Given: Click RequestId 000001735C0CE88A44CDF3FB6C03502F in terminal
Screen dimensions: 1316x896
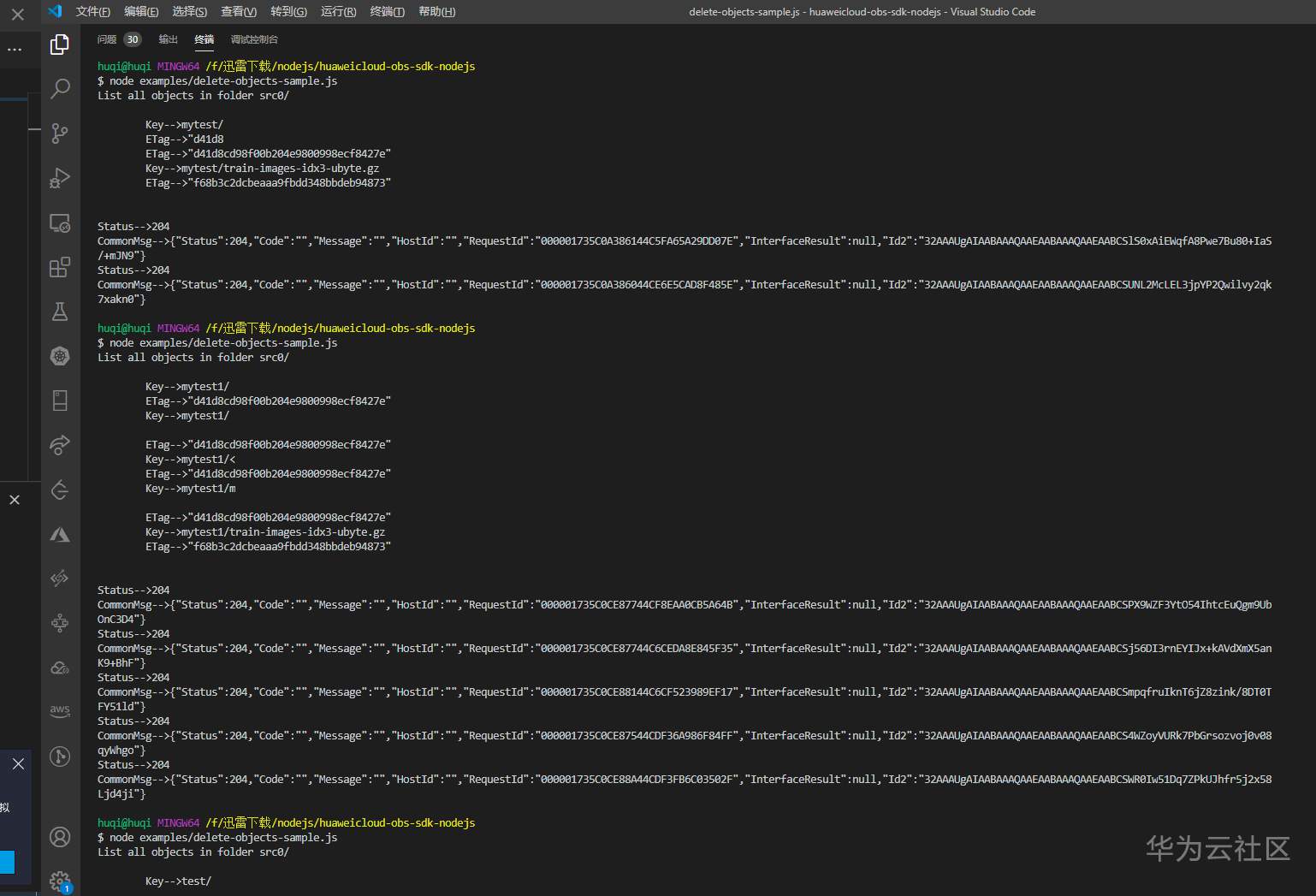Looking at the screenshot, I should (x=638, y=780).
